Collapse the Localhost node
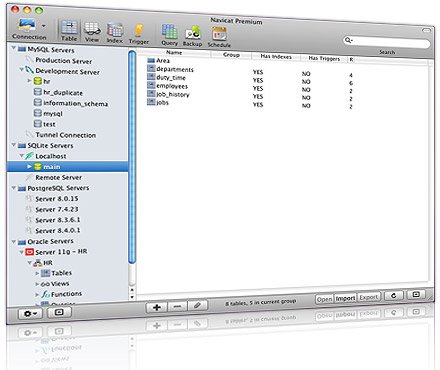 click(21, 156)
